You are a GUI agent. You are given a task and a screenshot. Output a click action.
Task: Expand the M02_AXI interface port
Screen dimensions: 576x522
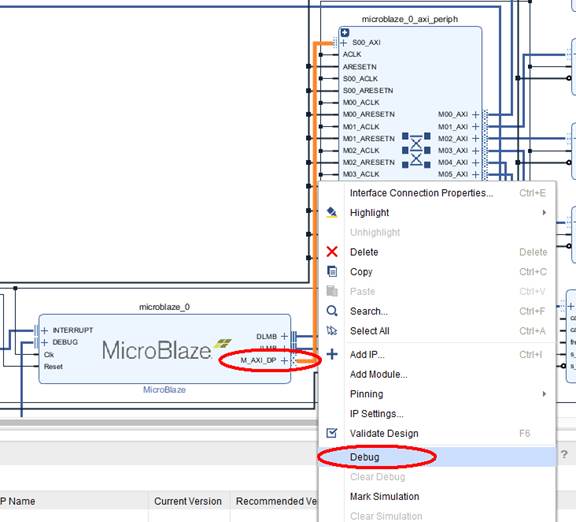tap(476, 138)
